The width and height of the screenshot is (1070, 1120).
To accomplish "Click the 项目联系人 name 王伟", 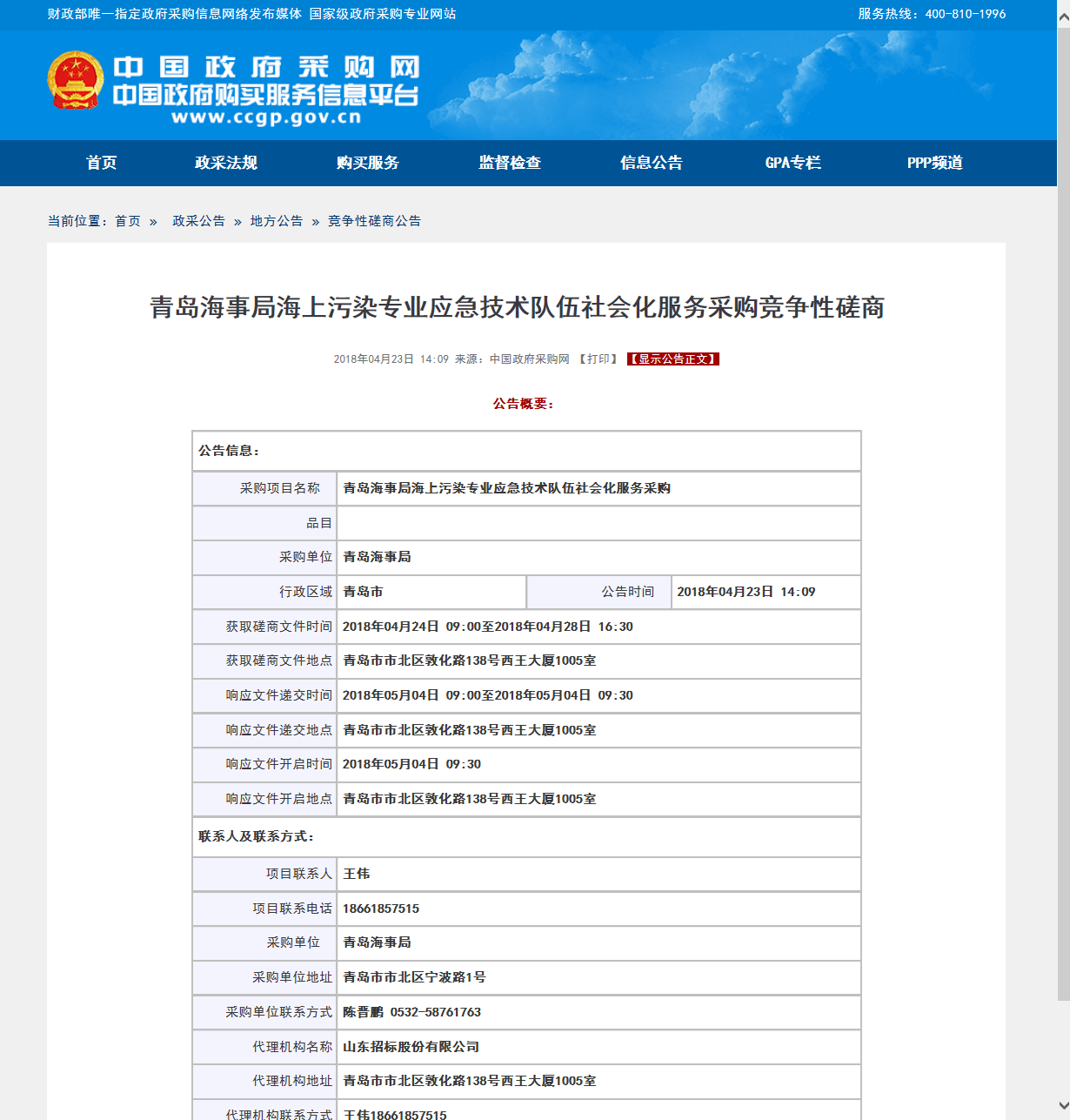I will [x=357, y=874].
